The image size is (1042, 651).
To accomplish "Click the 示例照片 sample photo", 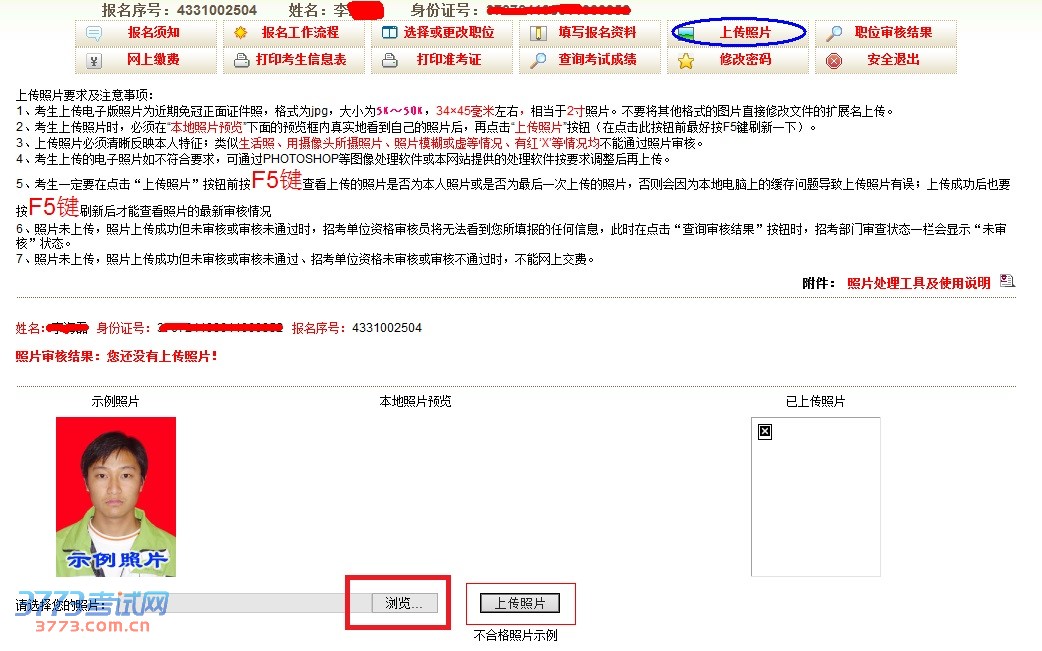I will tap(116, 496).
